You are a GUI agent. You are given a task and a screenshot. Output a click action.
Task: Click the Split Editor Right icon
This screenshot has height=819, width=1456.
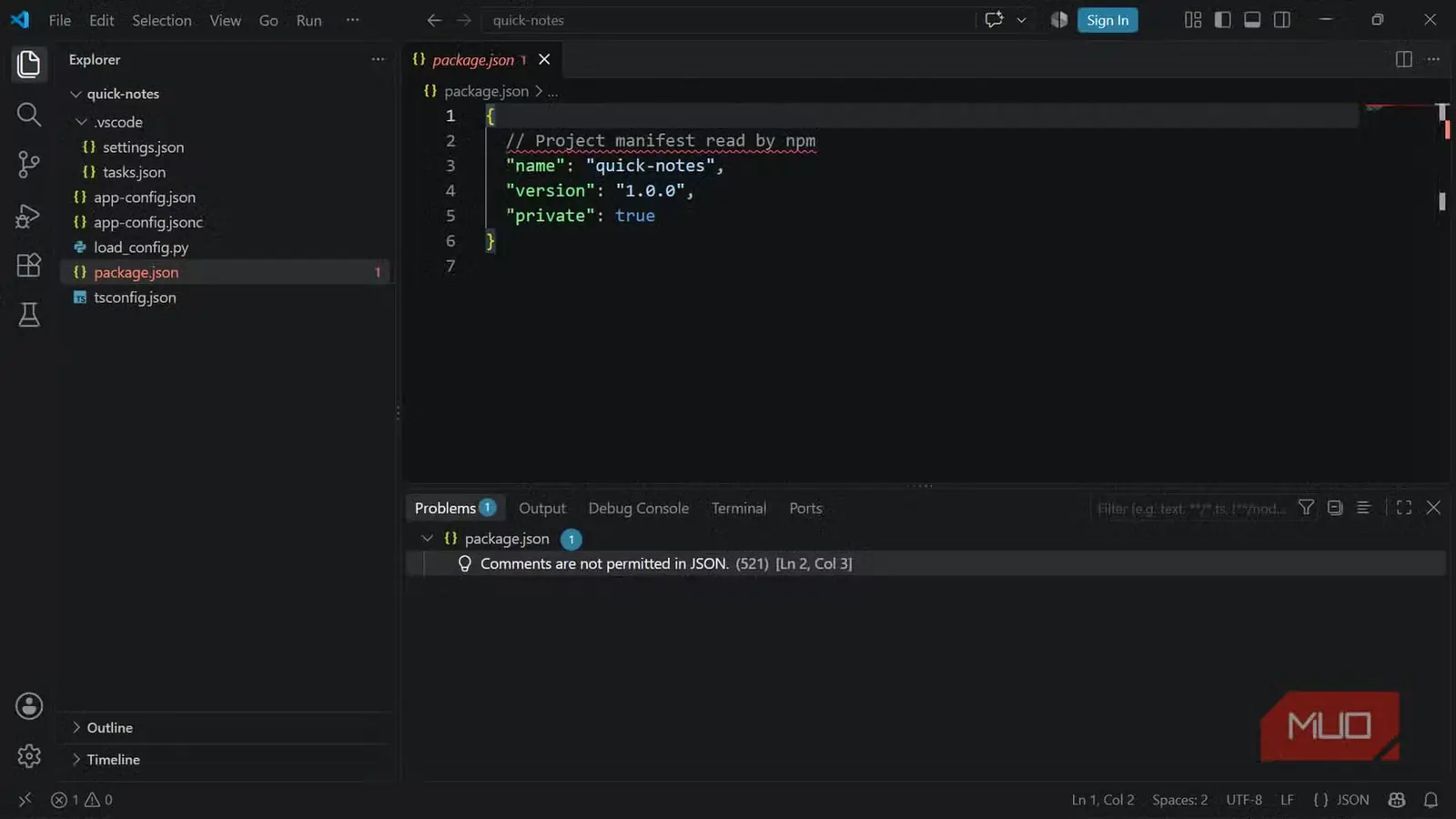[1404, 59]
